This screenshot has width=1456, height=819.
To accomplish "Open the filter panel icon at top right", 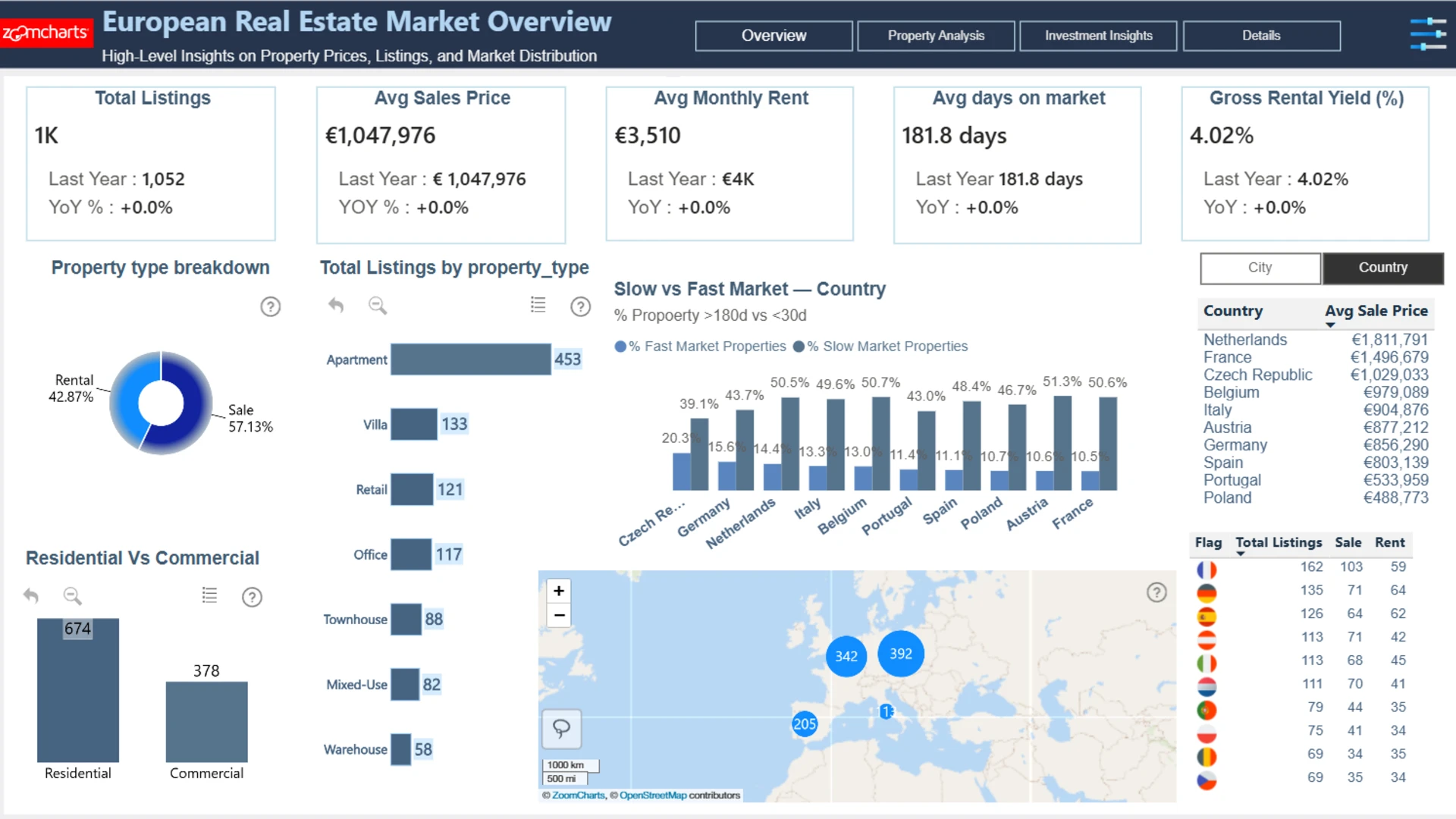I will 1427,35.
